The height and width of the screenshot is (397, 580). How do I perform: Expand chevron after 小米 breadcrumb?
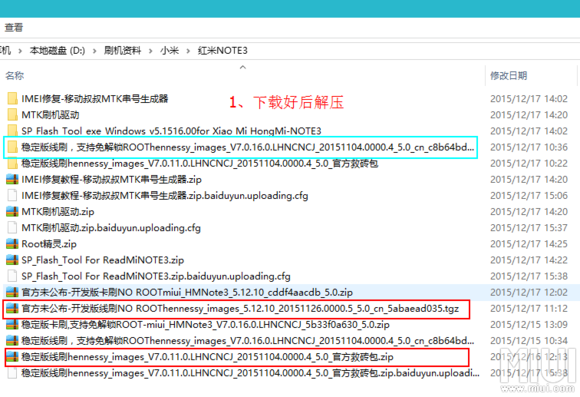tap(188, 51)
